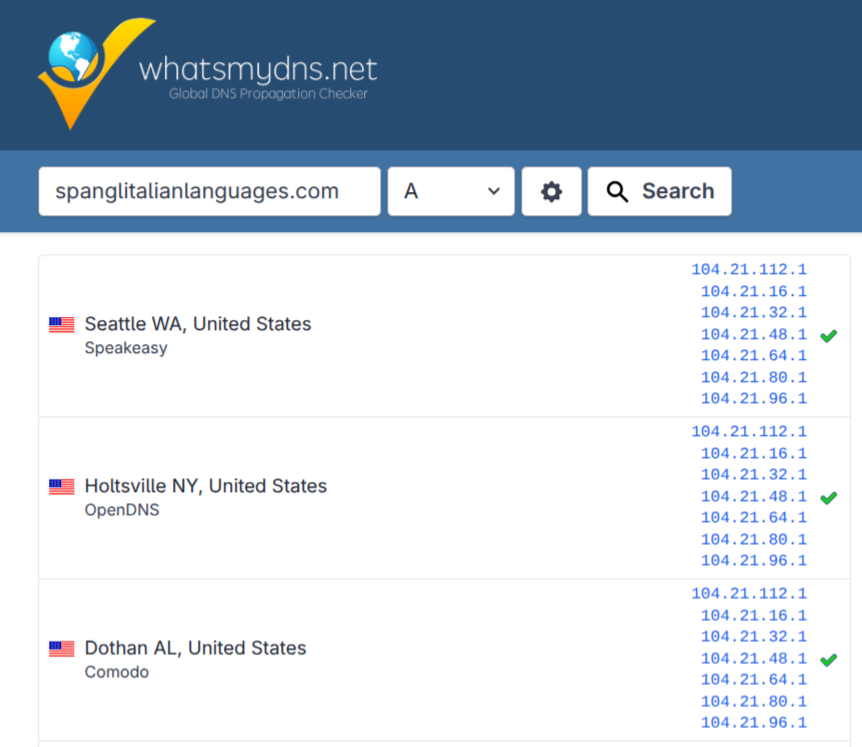Open 104.21.80.1 in the Holtsville row
862x747 pixels.
pyautogui.click(x=754, y=539)
